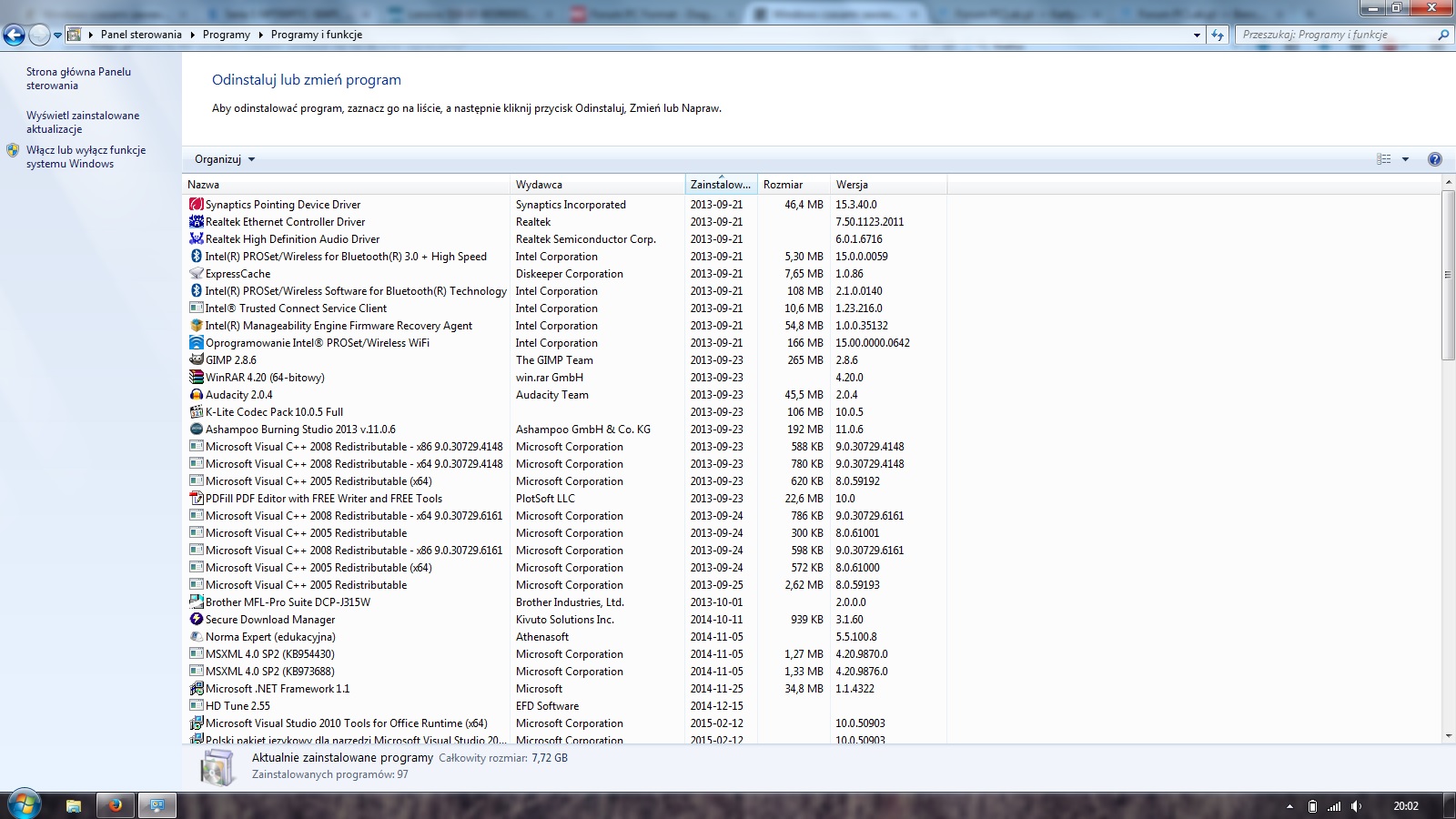1456x819 pixels.
Task: Select the Secure Download Manager icon
Action: click(196, 620)
